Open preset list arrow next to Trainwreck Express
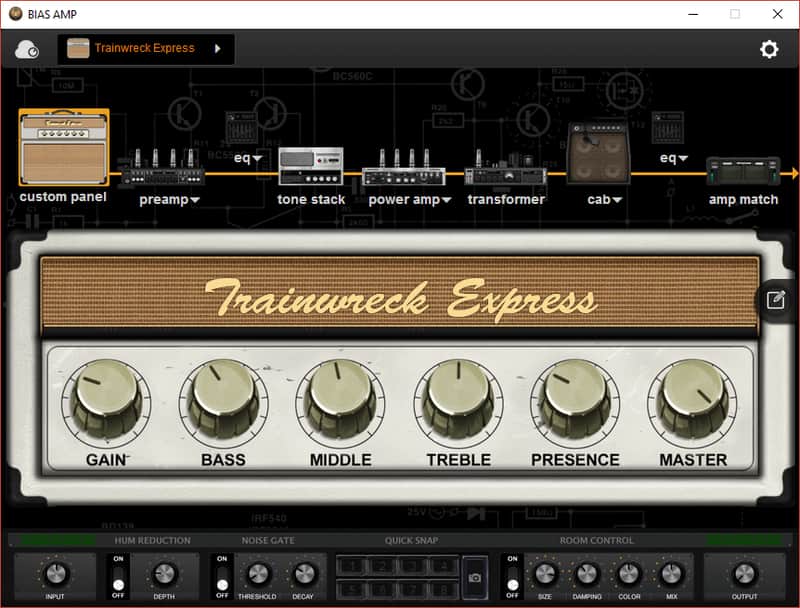Image resolution: width=800 pixels, height=608 pixels. point(218,48)
